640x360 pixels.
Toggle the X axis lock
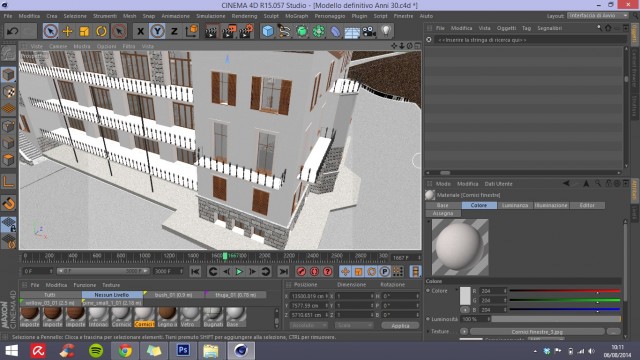click(140, 31)
